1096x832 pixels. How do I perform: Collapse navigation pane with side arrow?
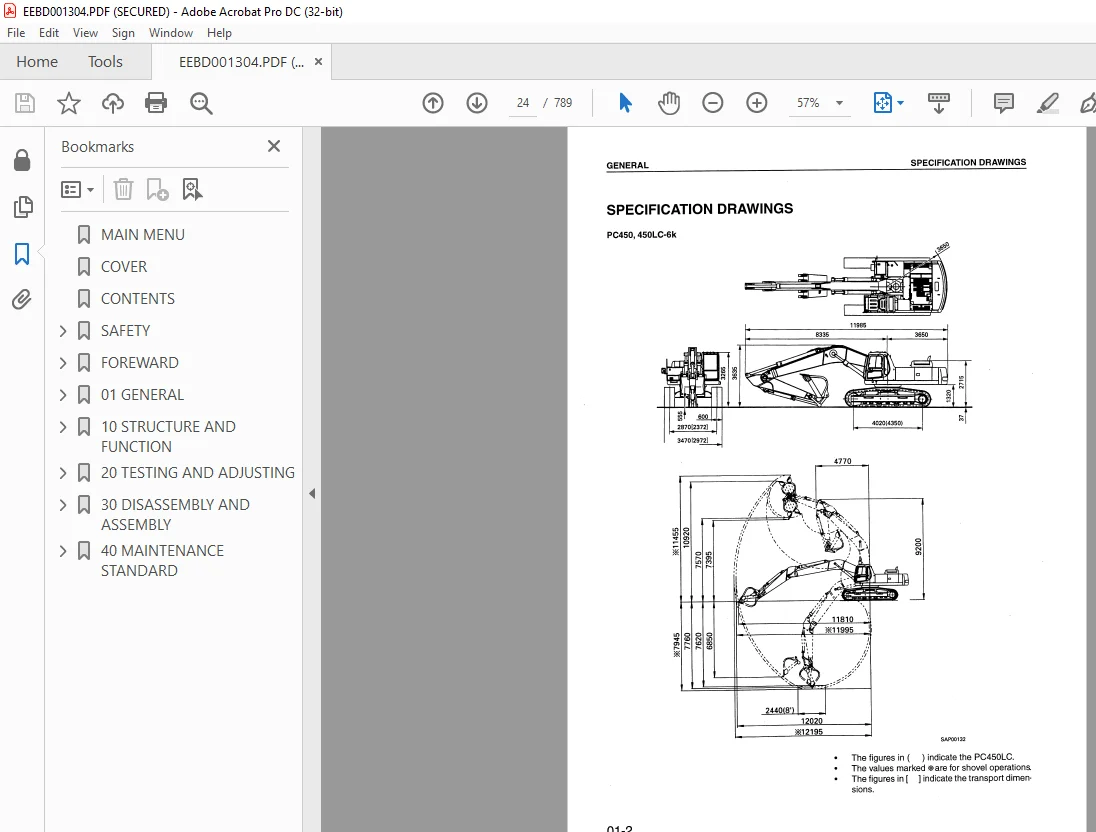(312, 494)
